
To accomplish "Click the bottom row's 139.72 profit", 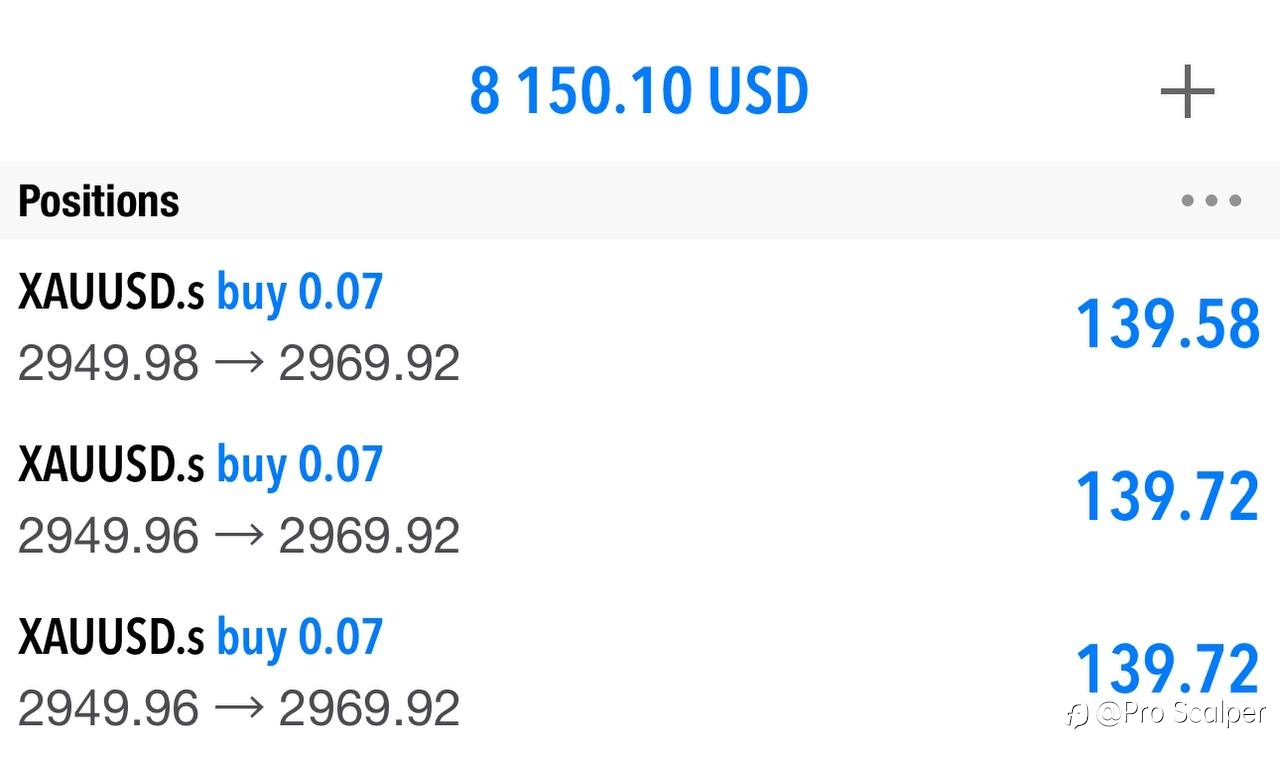I will [1168, 669].
